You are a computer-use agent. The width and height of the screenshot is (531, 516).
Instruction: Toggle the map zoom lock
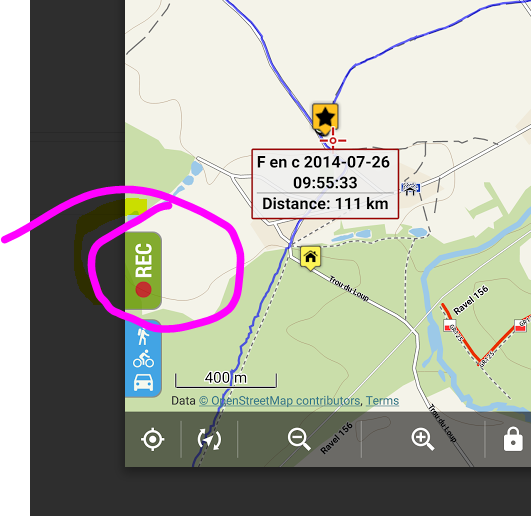[x=513, y=439]
